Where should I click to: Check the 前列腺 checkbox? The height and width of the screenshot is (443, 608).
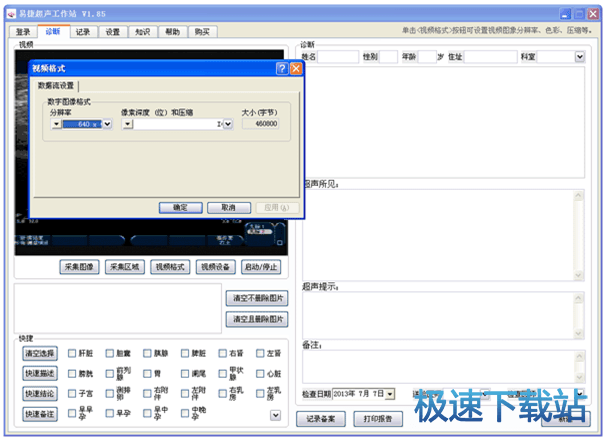click(110, 374)
